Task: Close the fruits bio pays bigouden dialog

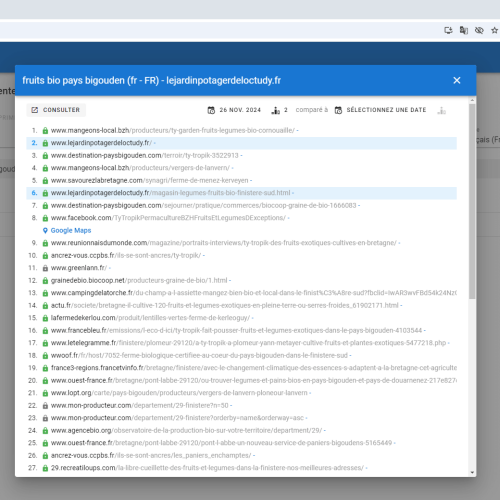Action: [457, 80]
